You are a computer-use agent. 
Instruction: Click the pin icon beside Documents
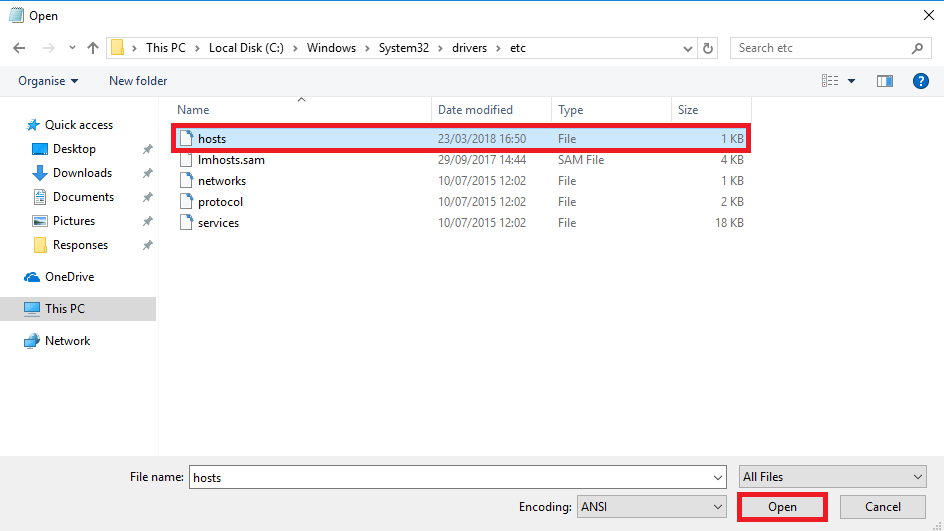pos(148,197)
